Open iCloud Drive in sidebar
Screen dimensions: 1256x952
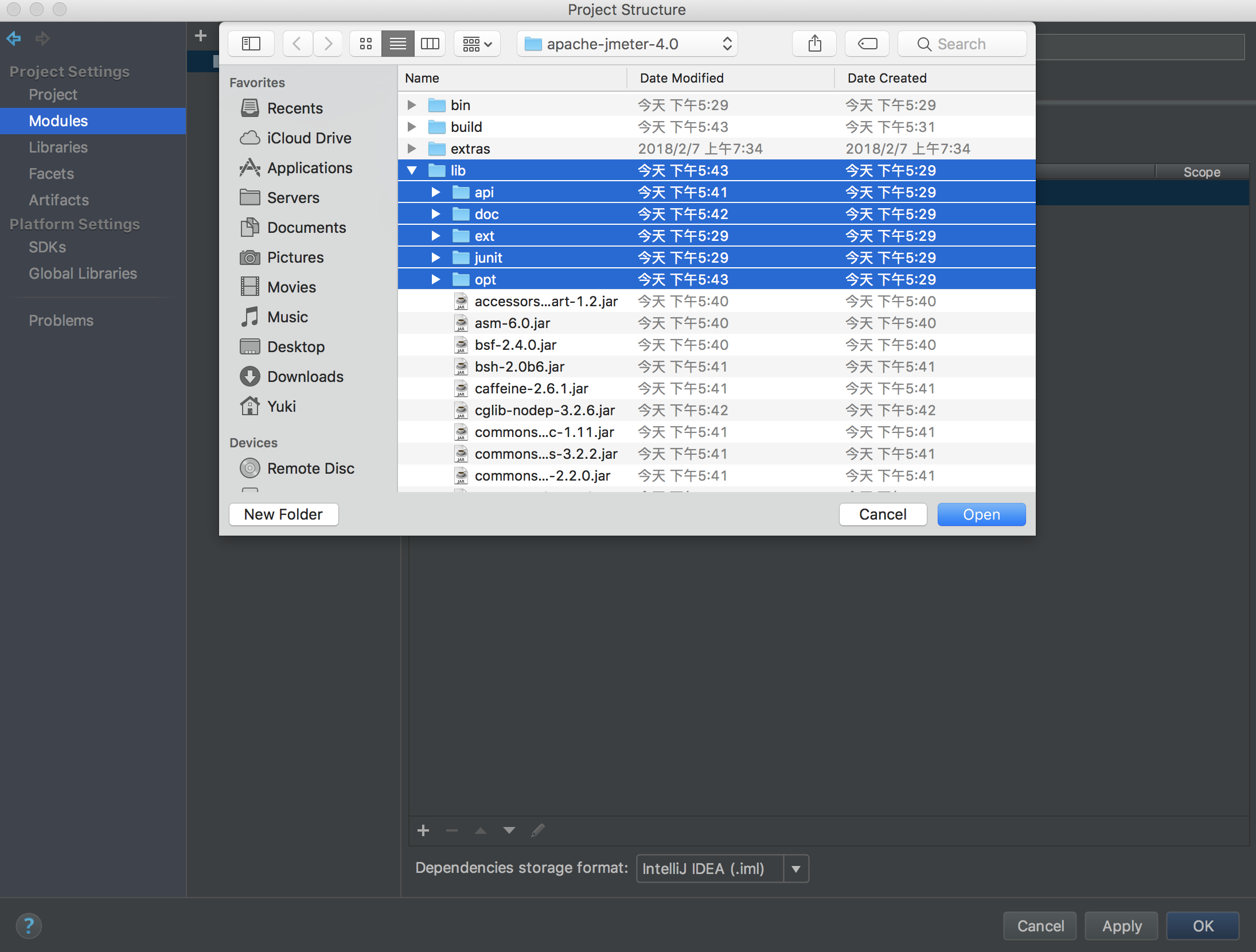tap(295, 138)
